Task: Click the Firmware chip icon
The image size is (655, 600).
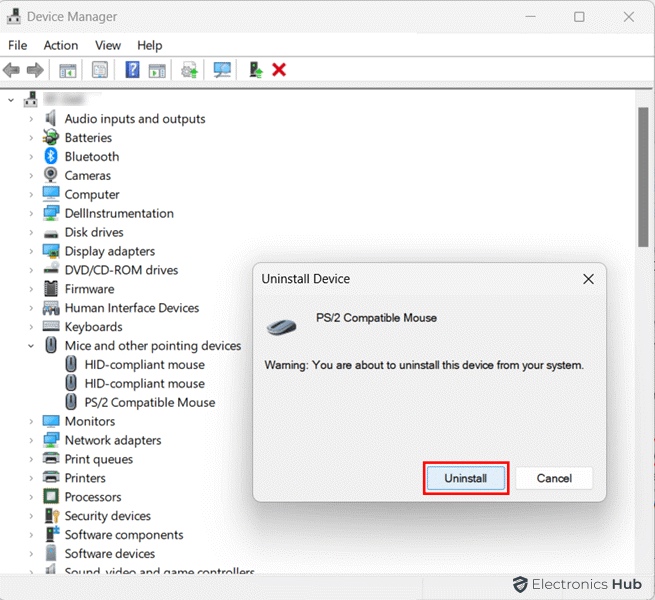Action: coord(51,289)
